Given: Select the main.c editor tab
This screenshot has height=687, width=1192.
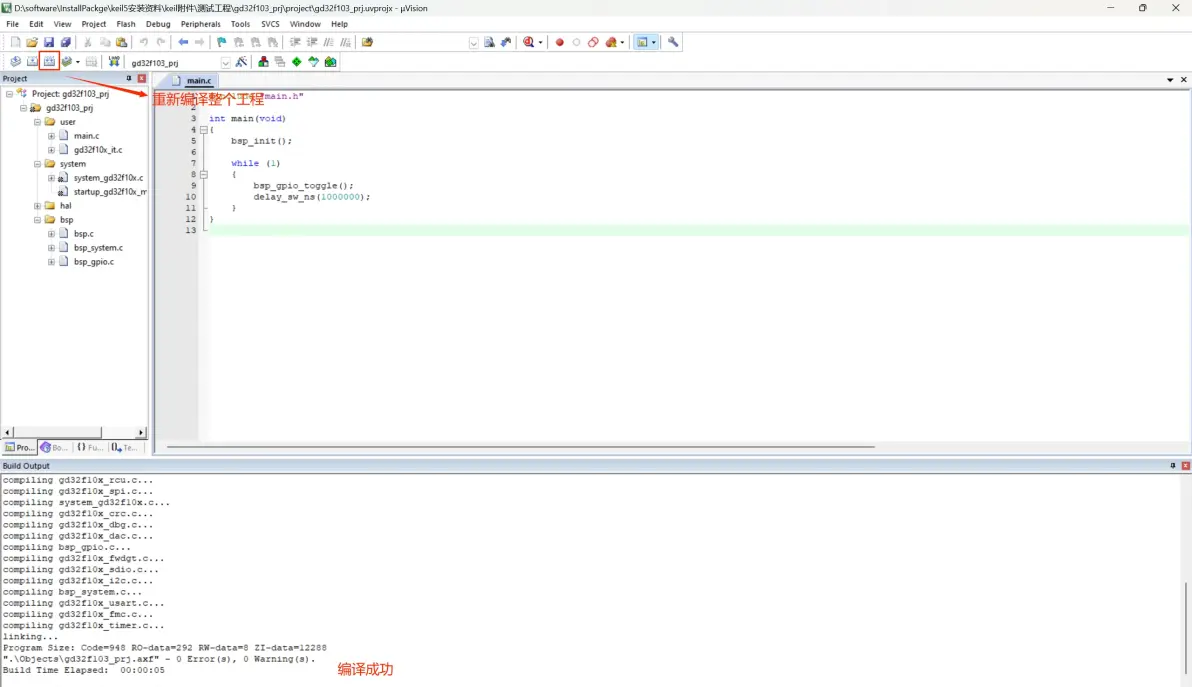Looking at the screenshot, I should point(198,80).
